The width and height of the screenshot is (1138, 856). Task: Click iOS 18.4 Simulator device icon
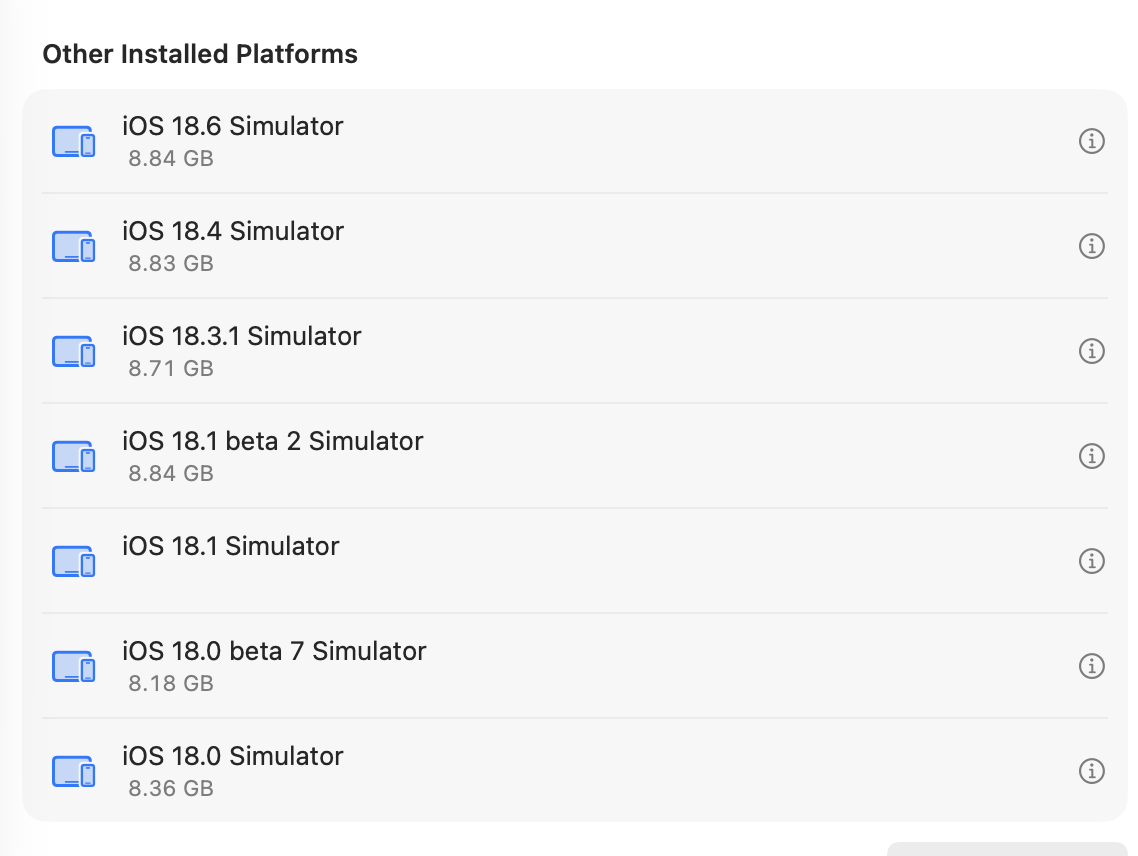[73, 247]
